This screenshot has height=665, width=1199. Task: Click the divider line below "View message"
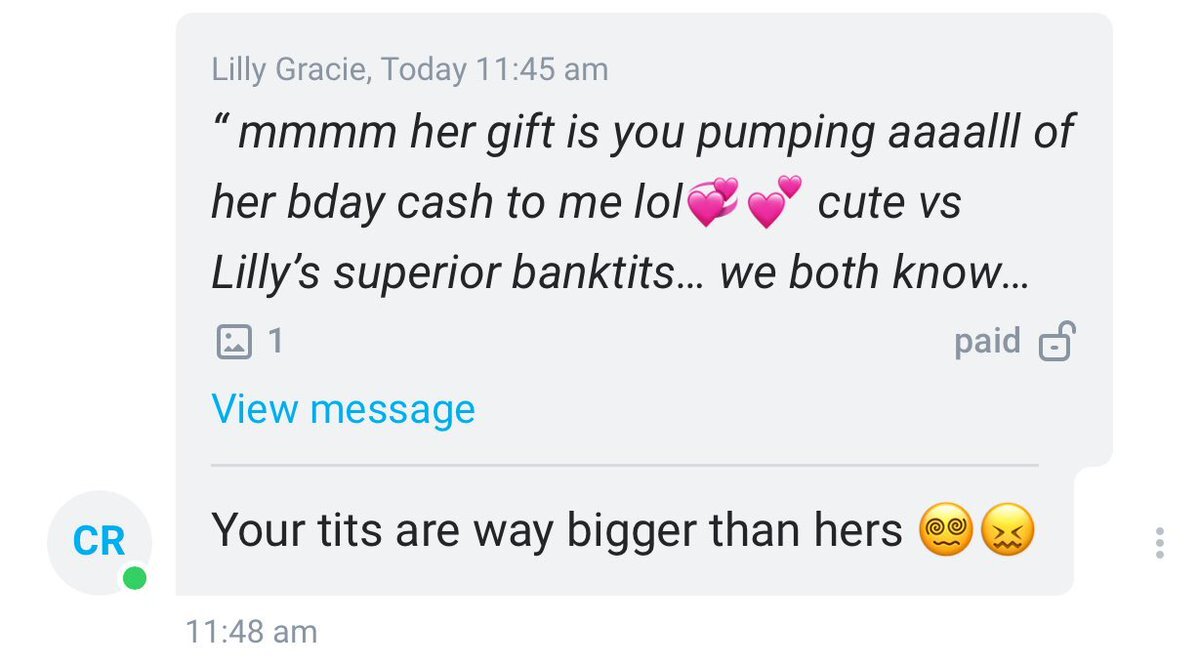coord(625,465)
